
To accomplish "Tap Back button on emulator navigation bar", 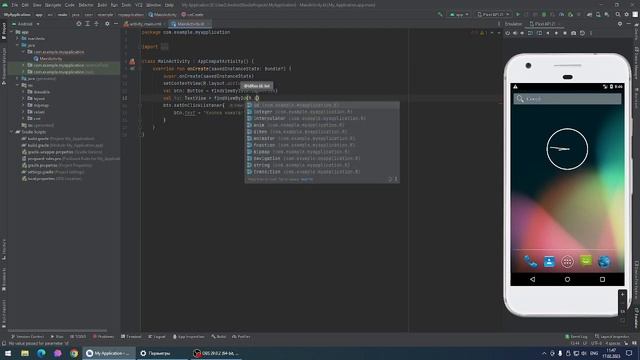I will coord(532,280).
